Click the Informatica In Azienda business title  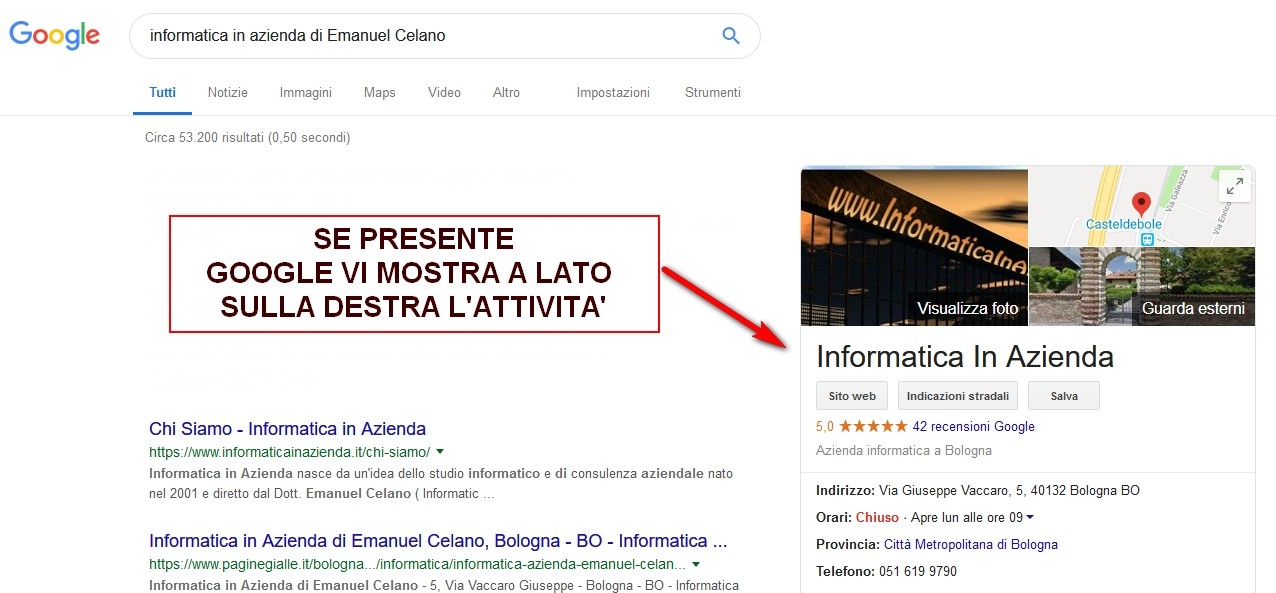tap(965, 356)
